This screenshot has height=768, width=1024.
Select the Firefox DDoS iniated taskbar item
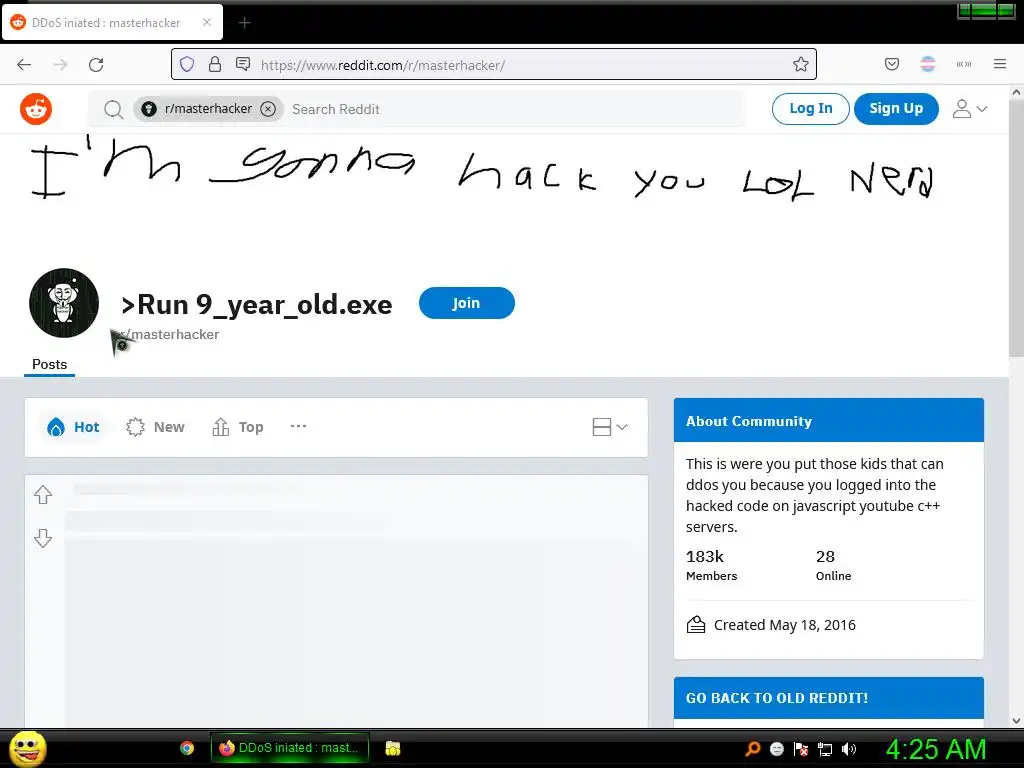289,748
